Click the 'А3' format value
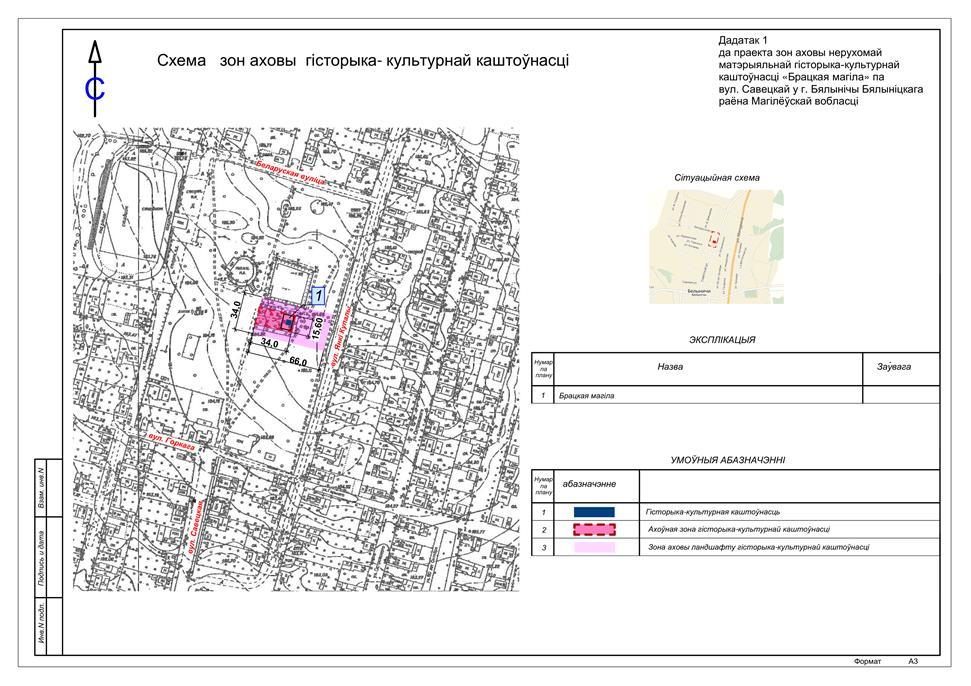This screenshot has width=971, height=686. tap(913, 662)
